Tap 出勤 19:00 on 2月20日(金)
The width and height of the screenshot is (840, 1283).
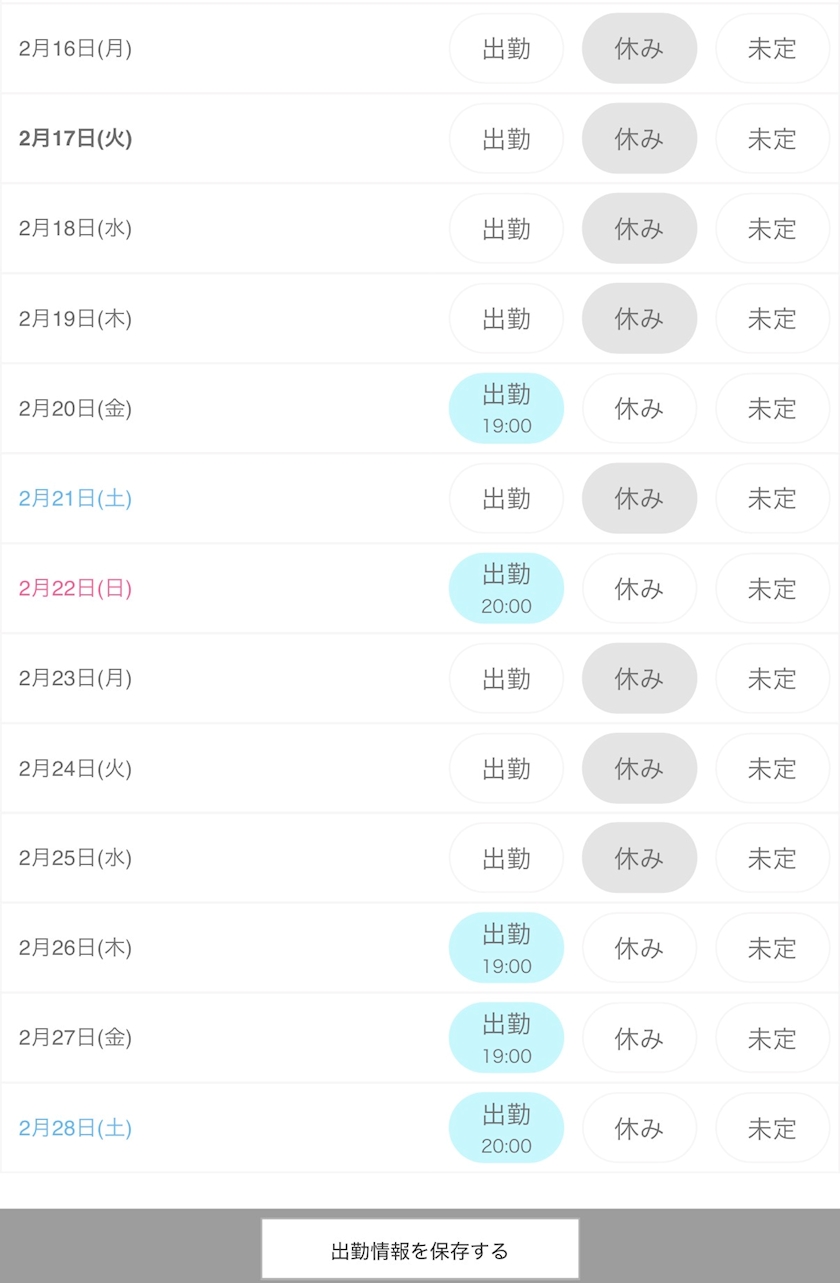[x=506, y=409]
